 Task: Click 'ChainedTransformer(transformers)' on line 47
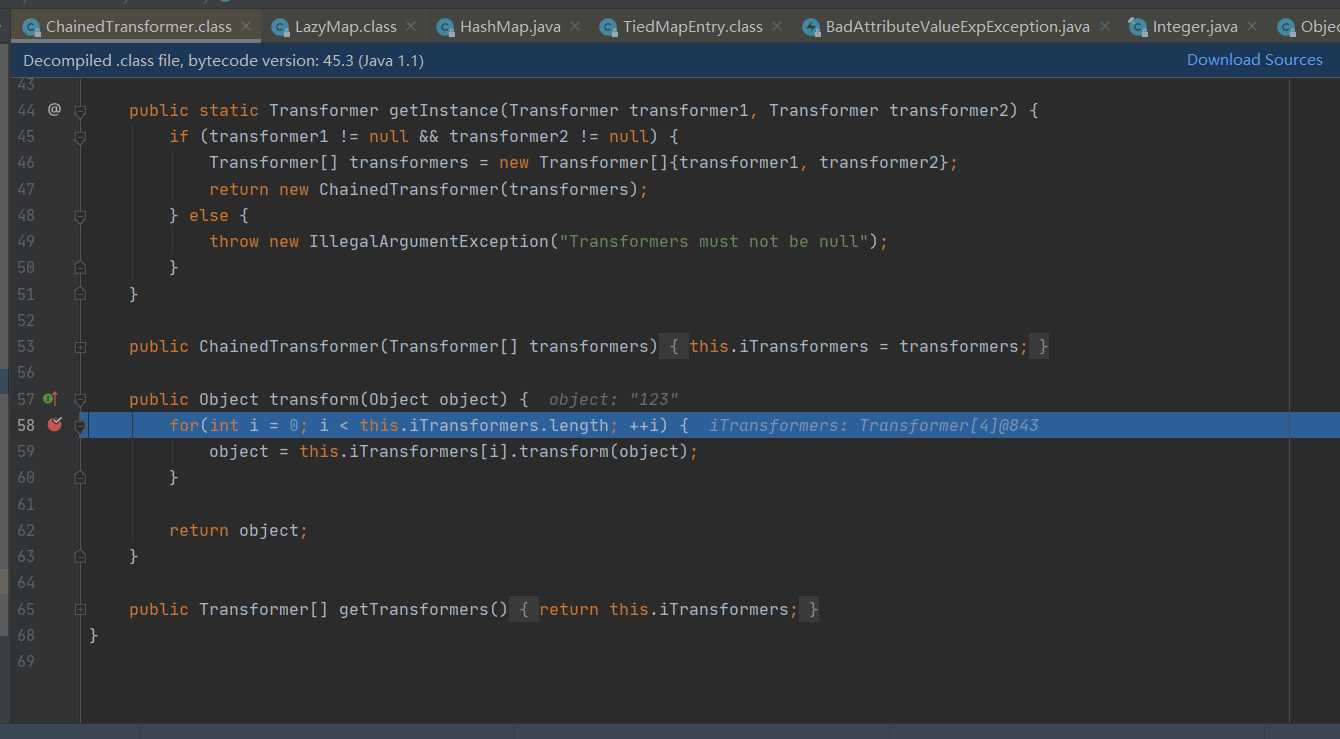click(x=478, y=189)
